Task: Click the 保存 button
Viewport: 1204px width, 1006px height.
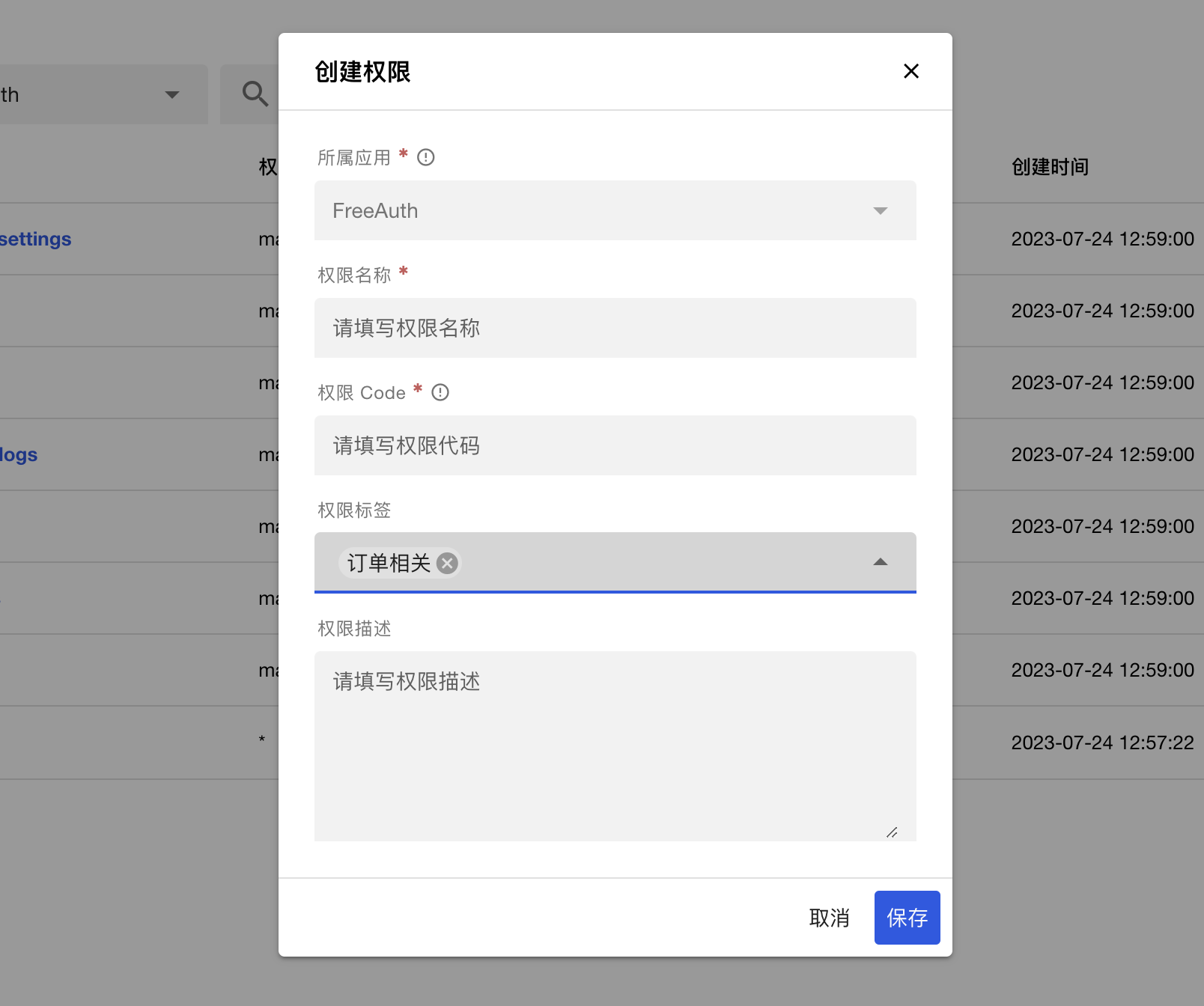Action: [907, 918]
